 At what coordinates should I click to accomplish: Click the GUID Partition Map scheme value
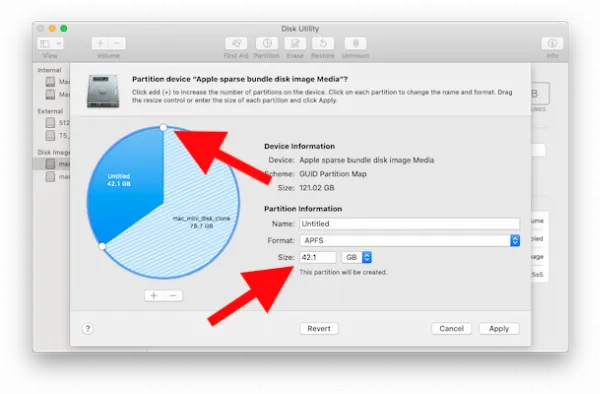tap(333, 174)
